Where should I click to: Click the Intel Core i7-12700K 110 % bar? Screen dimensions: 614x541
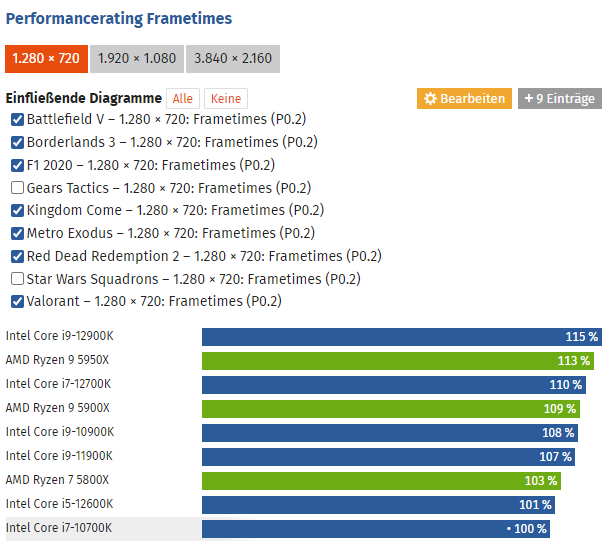coord(394,385)
